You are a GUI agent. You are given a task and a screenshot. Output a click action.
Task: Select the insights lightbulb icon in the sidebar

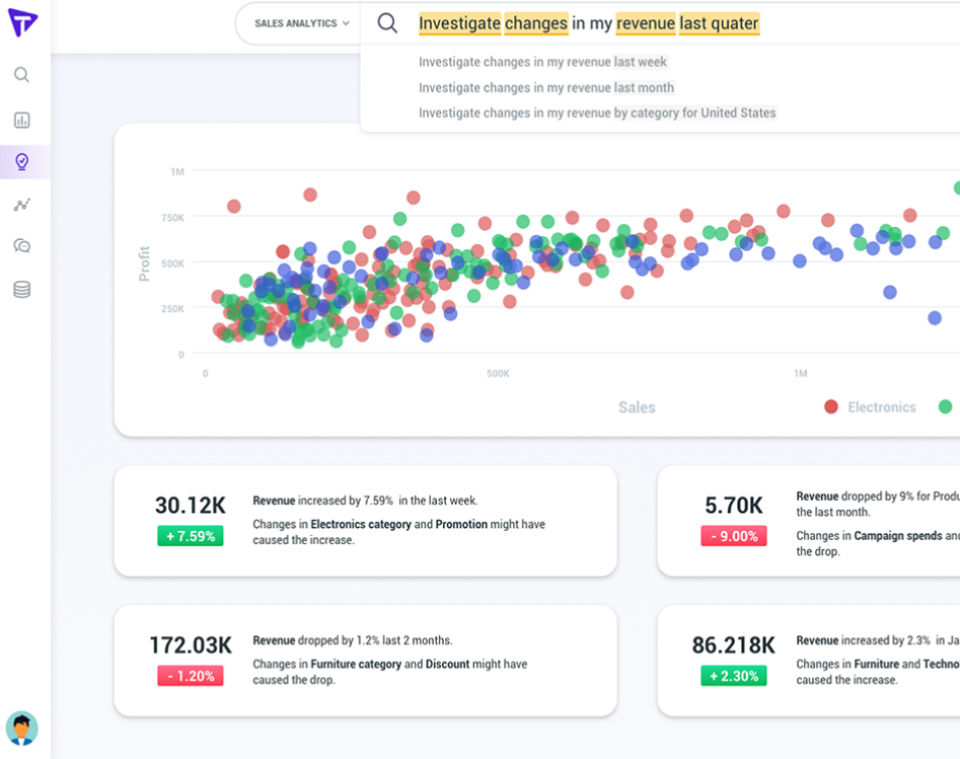[x=22, y=162]
